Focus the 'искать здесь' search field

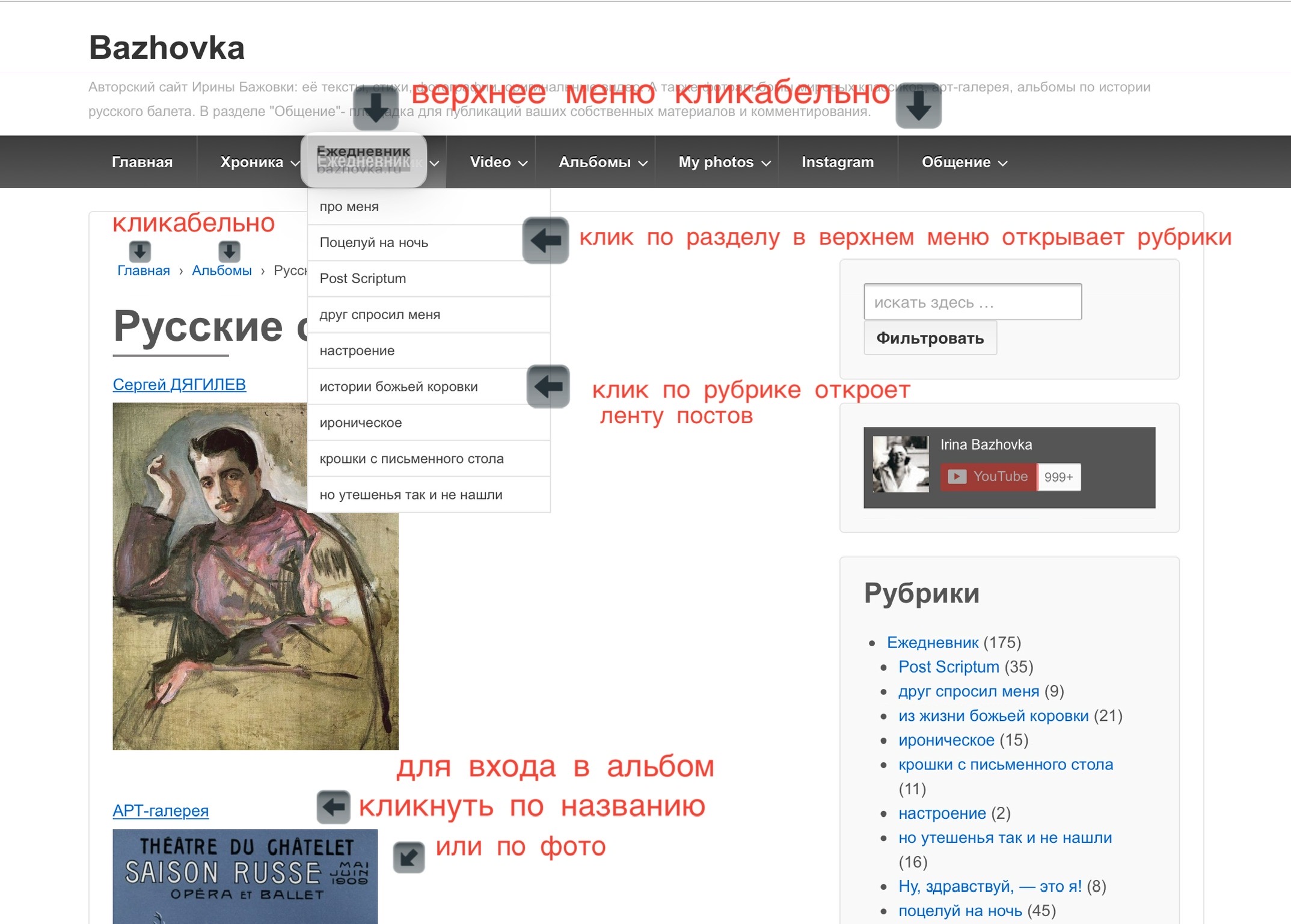tap(972, 302)
